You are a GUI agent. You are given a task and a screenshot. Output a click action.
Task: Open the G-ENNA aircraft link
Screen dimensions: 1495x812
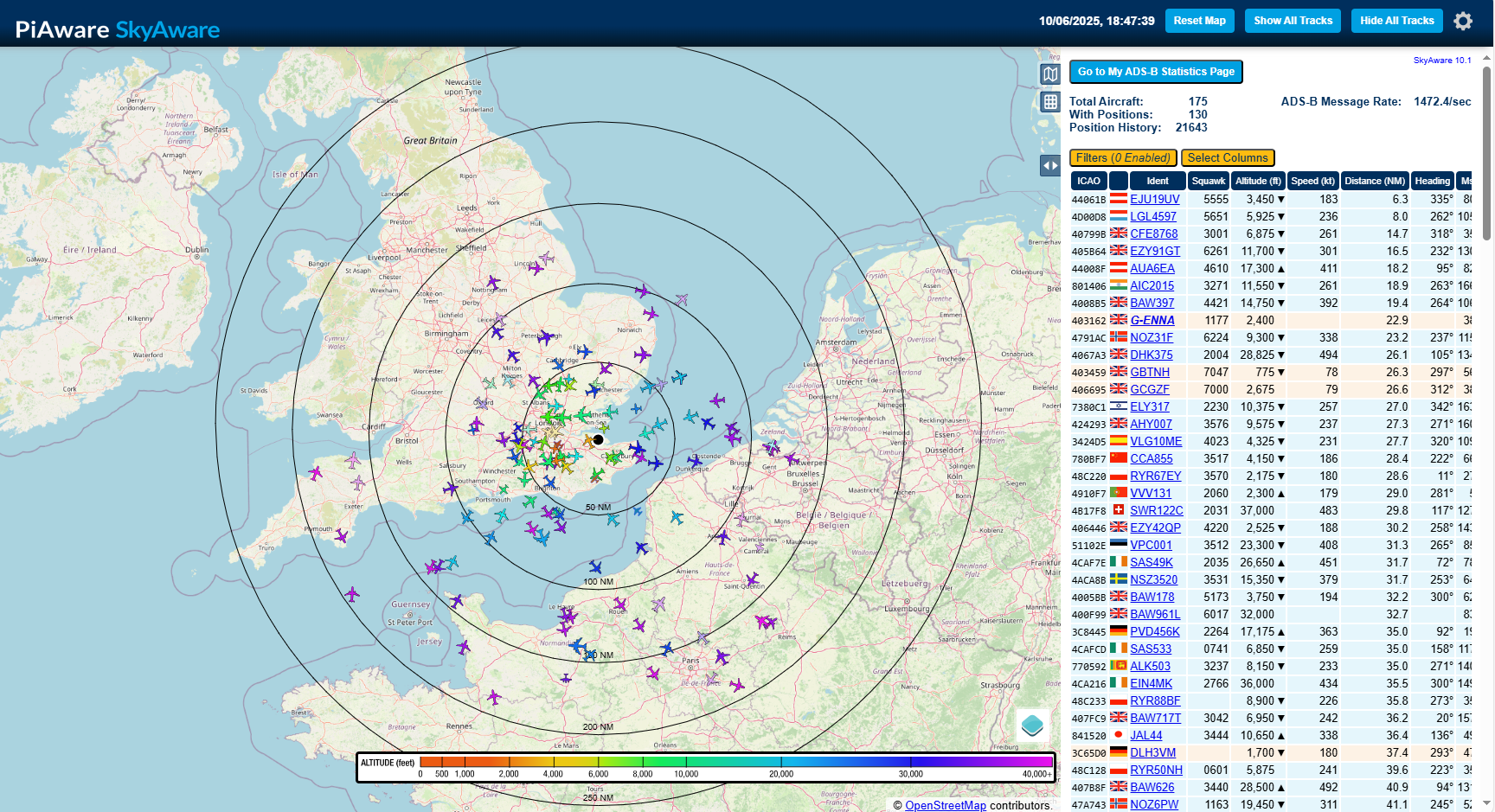tap(1152, 320)
